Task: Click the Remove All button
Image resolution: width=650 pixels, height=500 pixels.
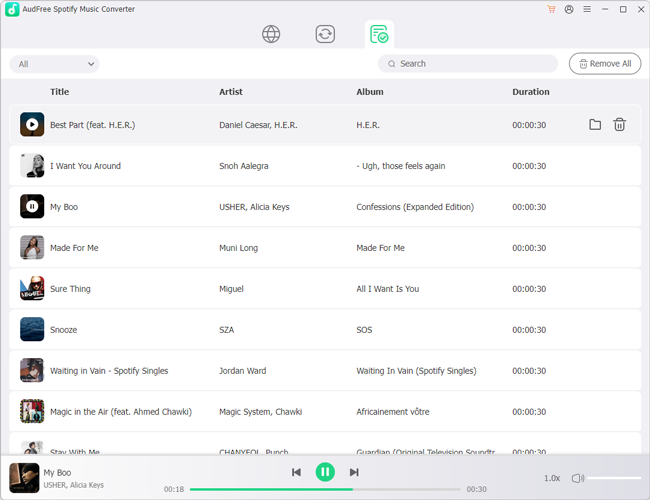Action: [x=605, y=64]
